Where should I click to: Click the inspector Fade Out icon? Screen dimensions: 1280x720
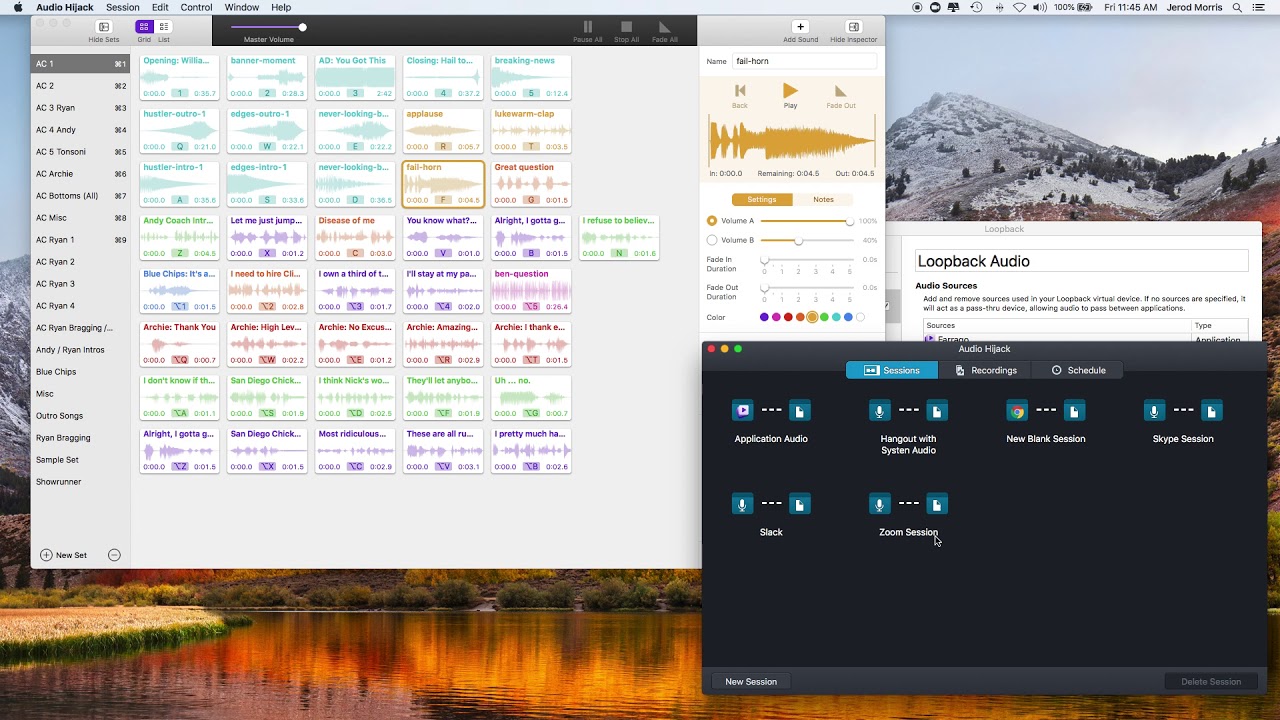(x=840, y=91)
